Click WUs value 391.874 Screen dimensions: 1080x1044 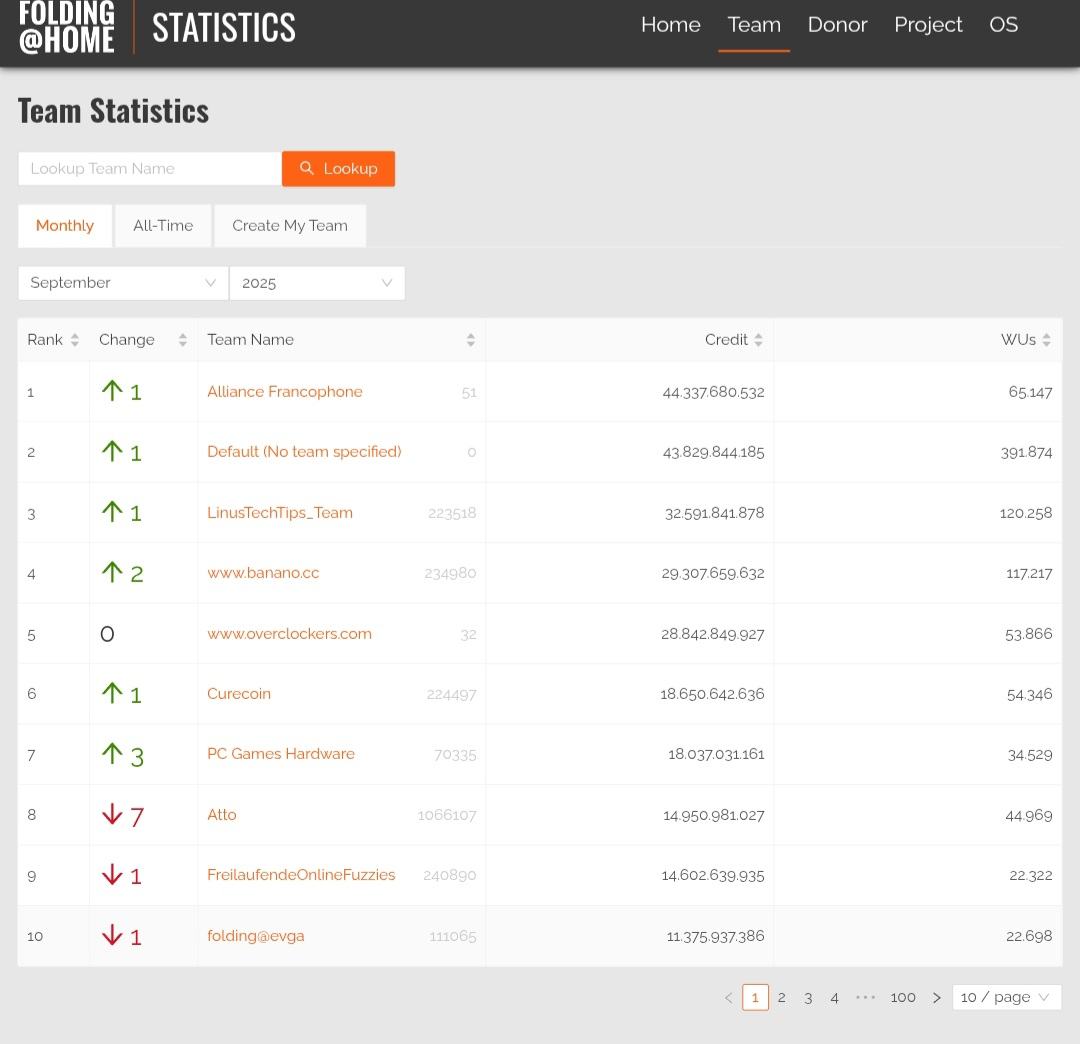pos(1026,452)
